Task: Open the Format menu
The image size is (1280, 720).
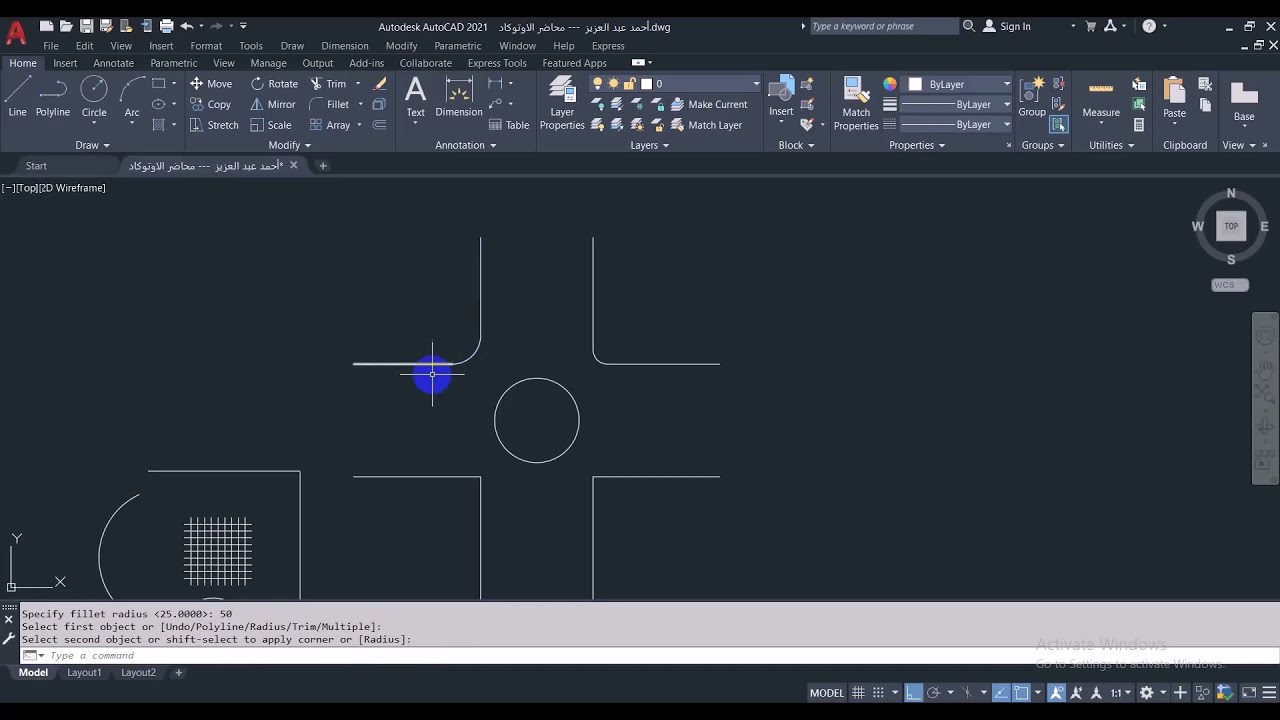Action: [206, 46]
